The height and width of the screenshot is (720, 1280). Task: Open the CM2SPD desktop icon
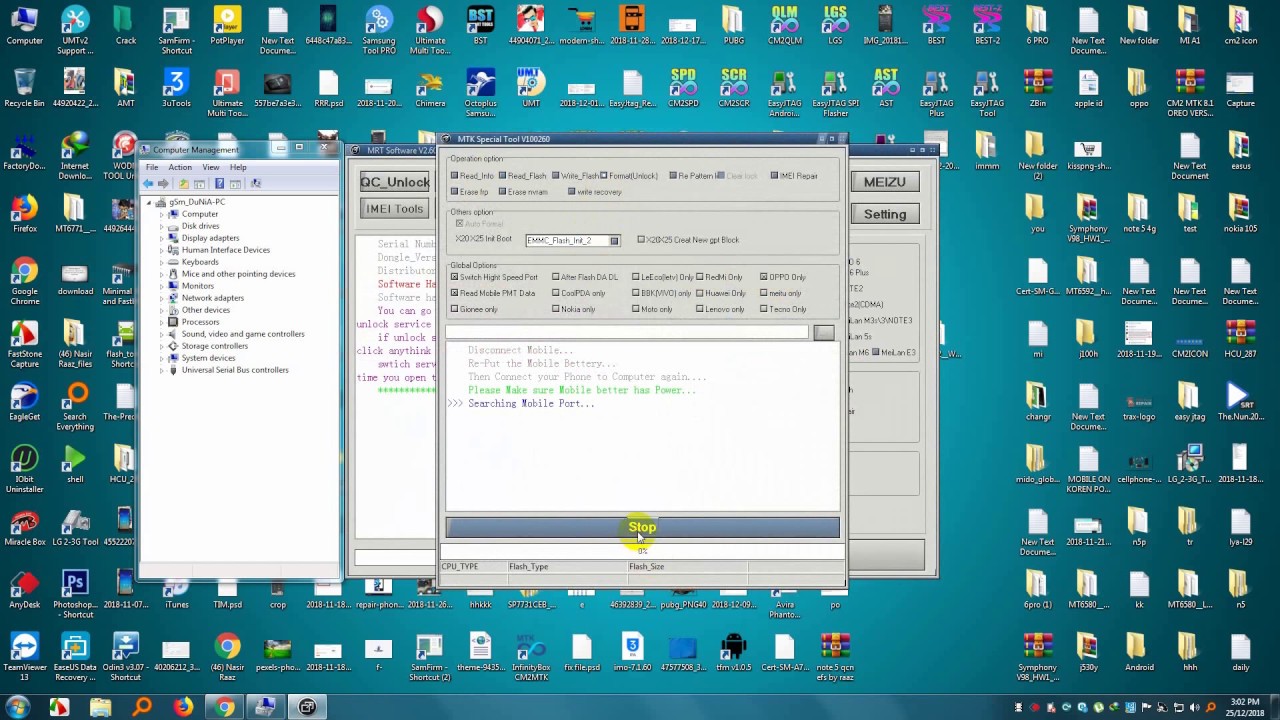pyautogui.click(x=683, y=88)
